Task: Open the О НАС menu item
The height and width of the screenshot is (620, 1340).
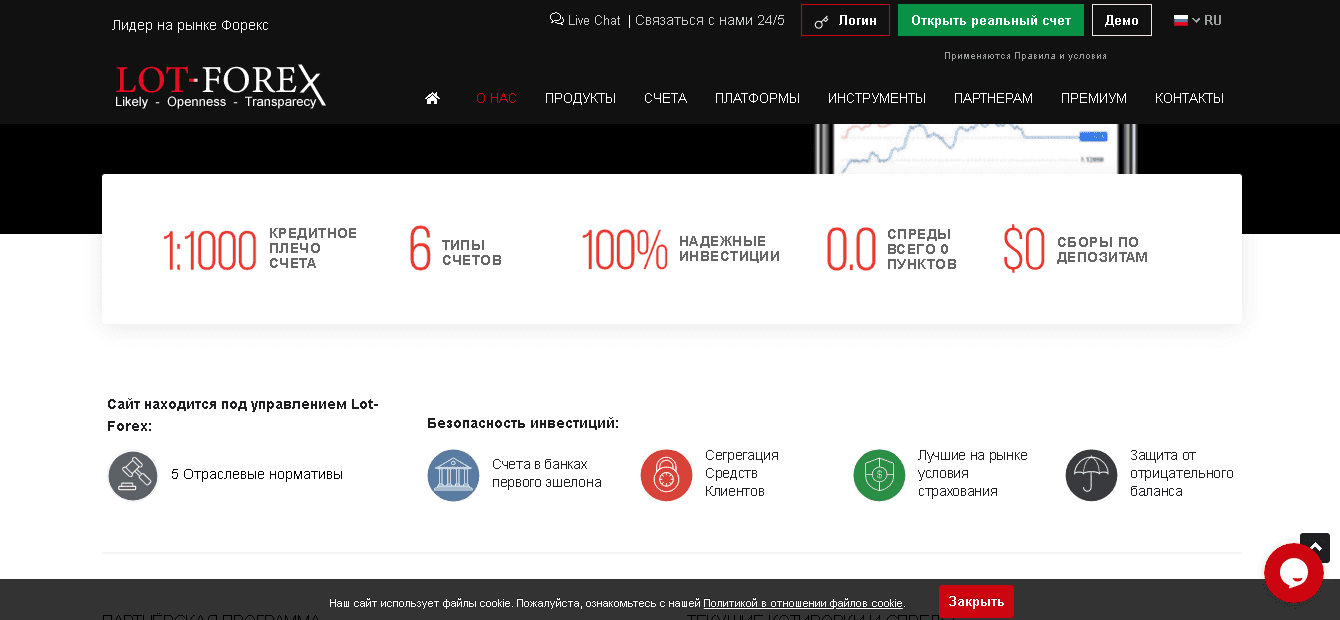Action: 496,98
